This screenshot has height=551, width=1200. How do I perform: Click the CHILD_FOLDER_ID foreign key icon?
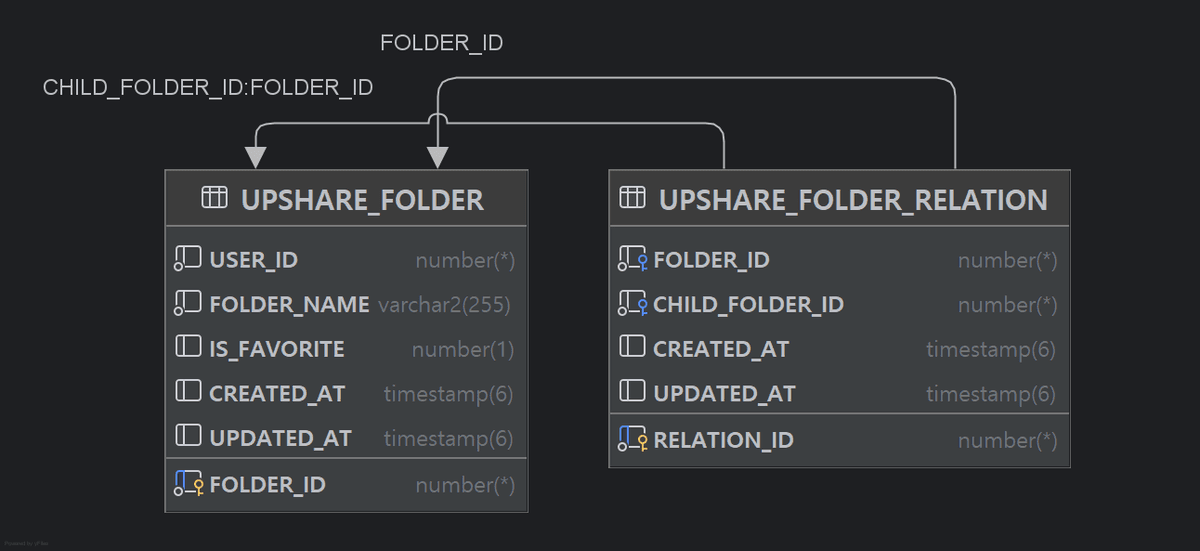pos(633,304)
